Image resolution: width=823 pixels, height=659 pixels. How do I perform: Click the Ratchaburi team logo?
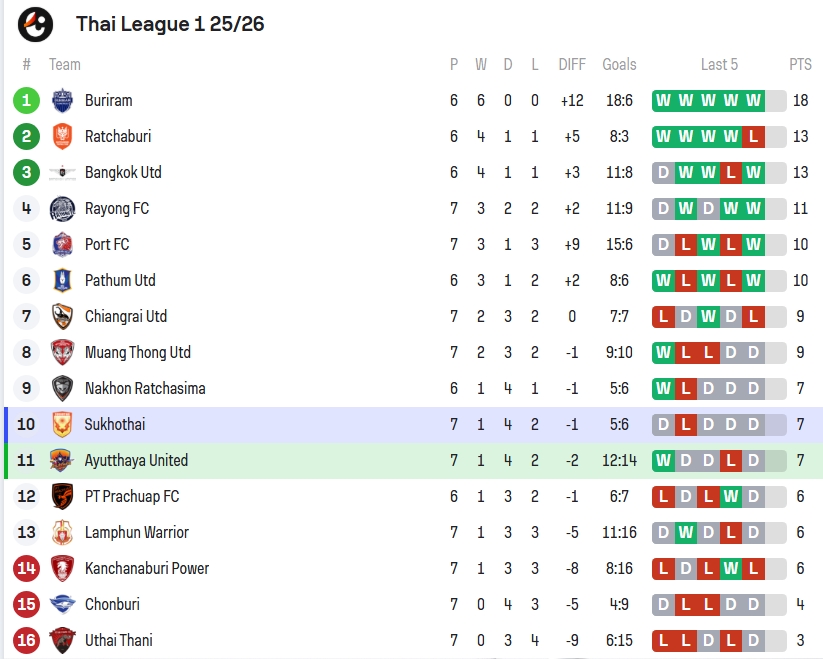[62, 137]
